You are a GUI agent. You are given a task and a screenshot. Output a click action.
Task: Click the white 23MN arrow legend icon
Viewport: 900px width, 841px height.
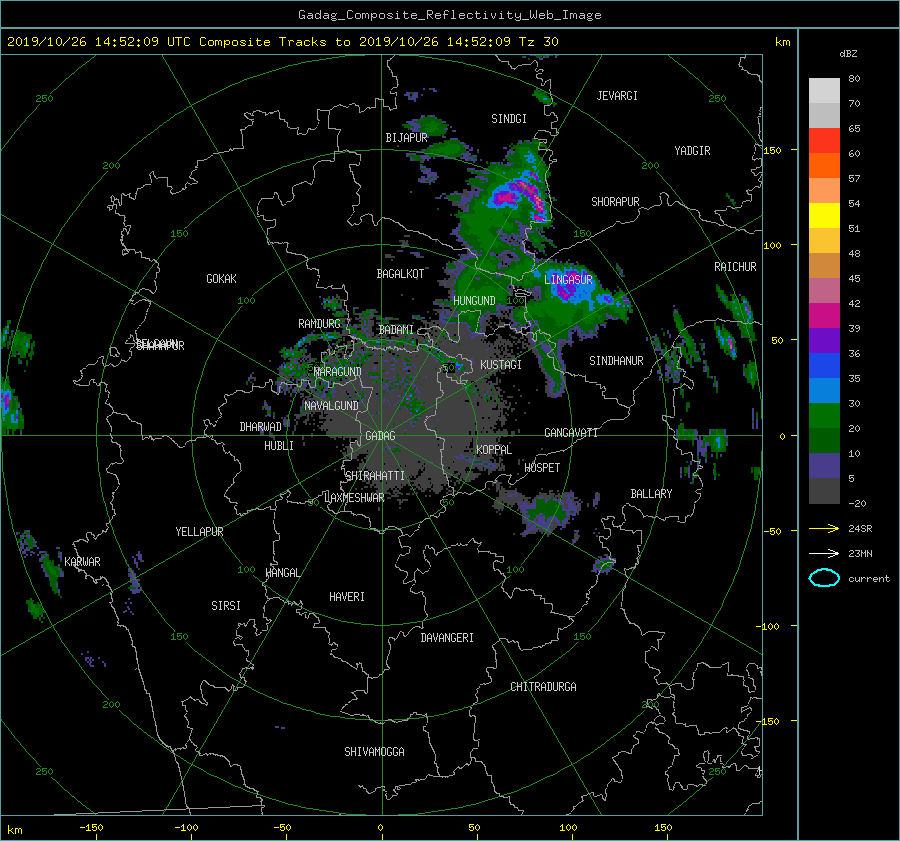tap(824, 553)
